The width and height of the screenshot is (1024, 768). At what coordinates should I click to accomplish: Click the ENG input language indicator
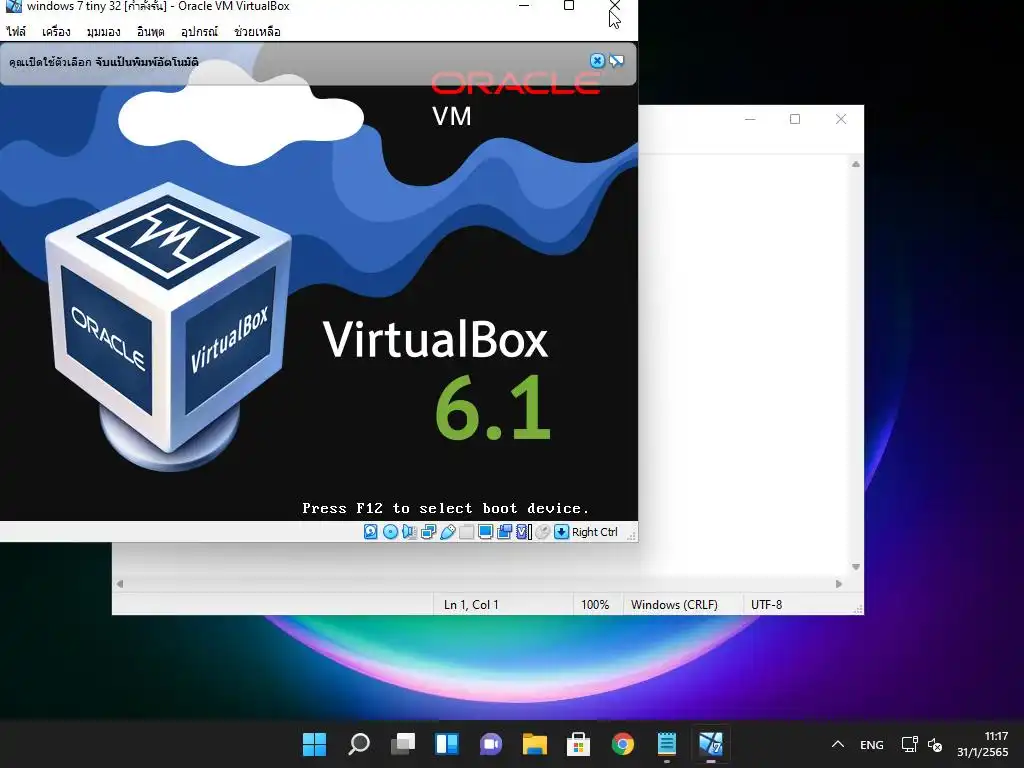[x=872, y=744]
